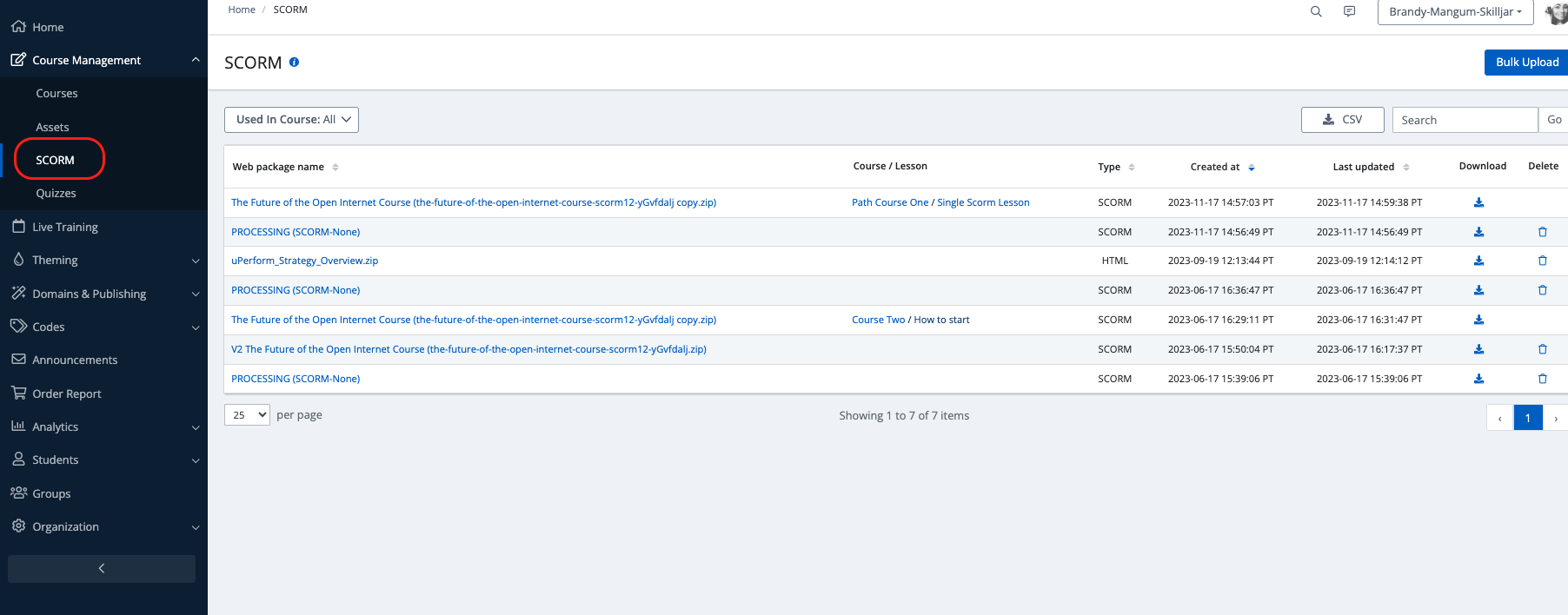This screenshot has height=615, width=1568.
Task: Delete the V2 Future of Open Internet package
Action: pos(1543,349)
